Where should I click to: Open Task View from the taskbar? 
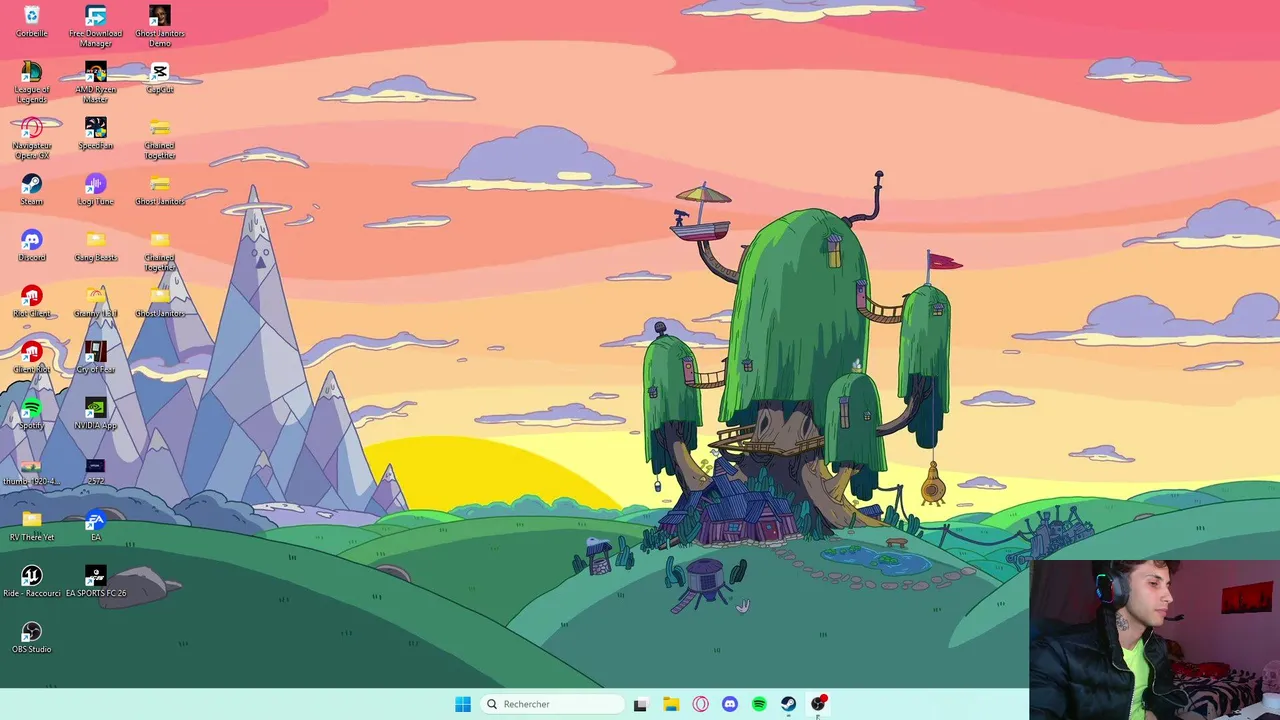641,704
